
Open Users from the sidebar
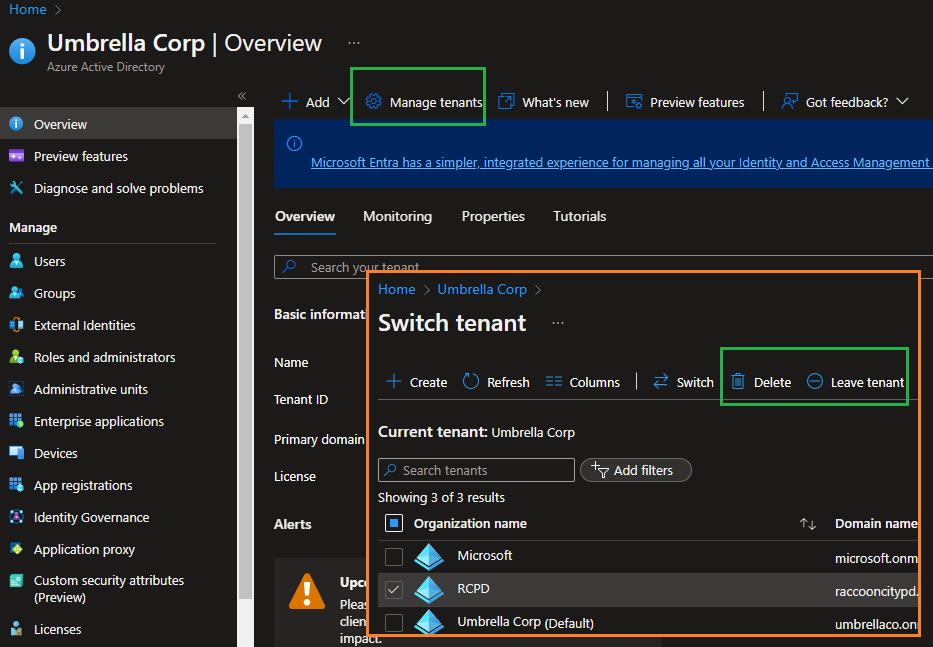pos(47,260)
